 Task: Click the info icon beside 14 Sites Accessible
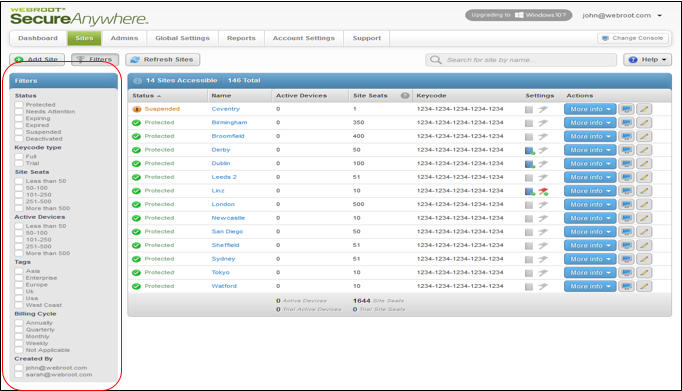pos(137,80)
